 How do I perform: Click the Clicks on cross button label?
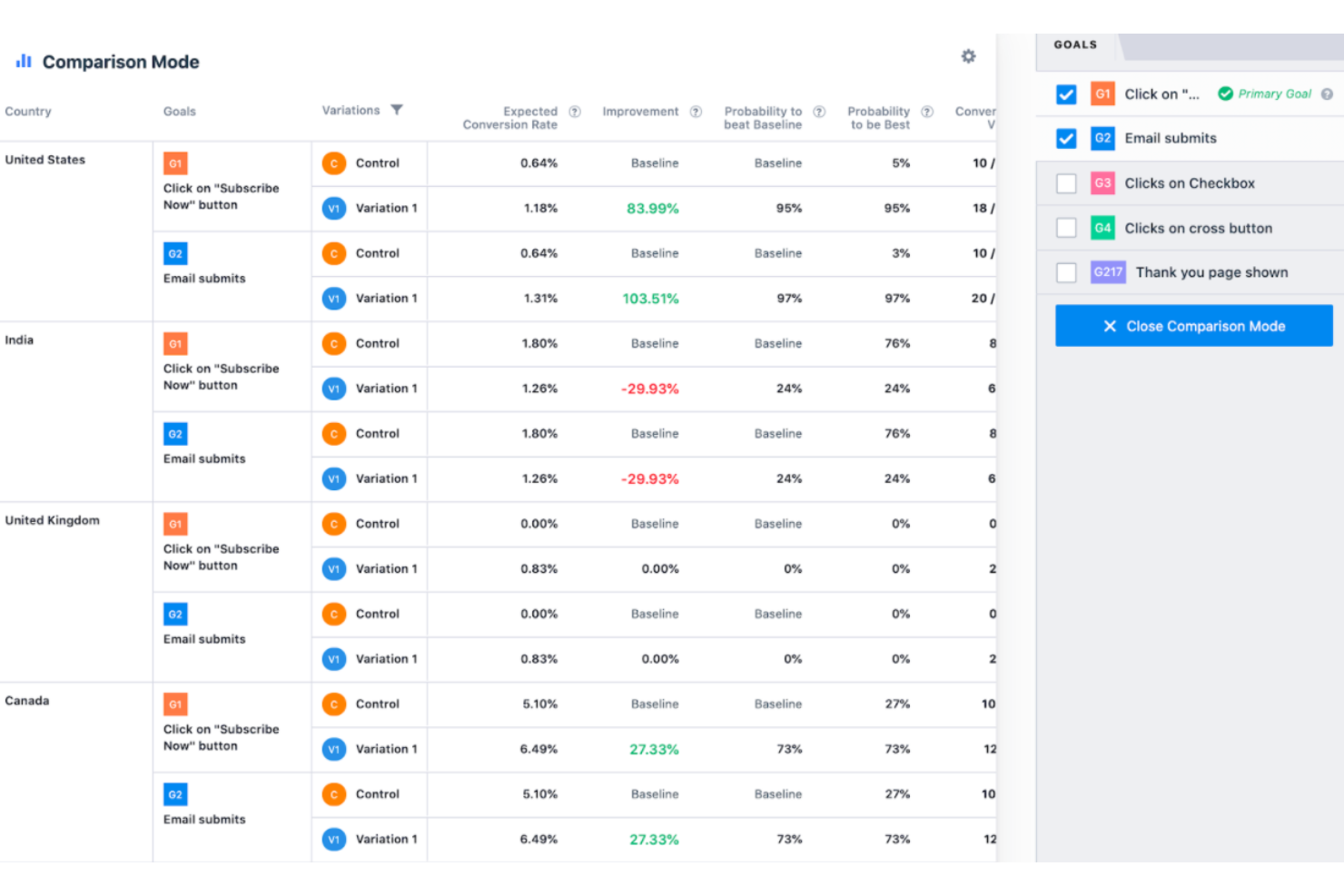pos(1199,228)
